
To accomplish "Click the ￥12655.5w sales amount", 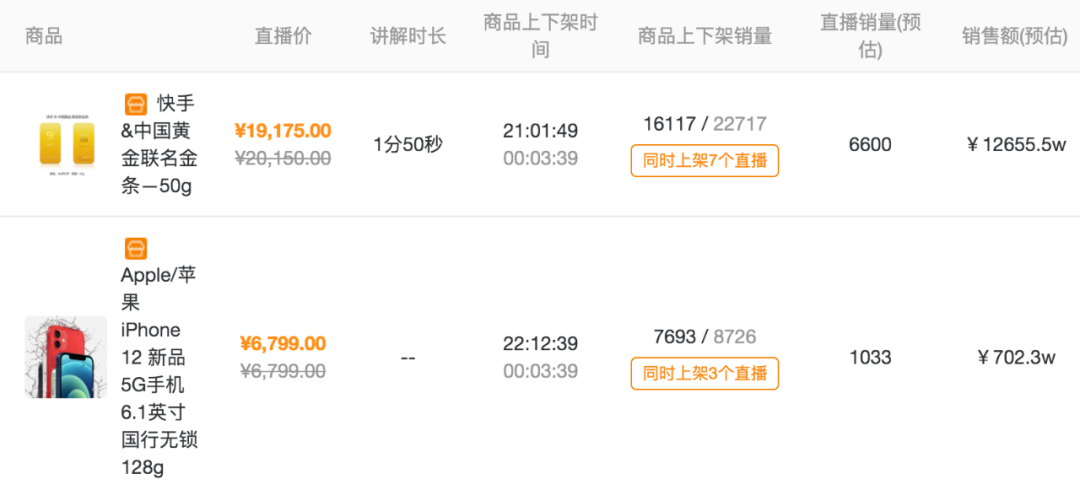I will (1015, 145).
